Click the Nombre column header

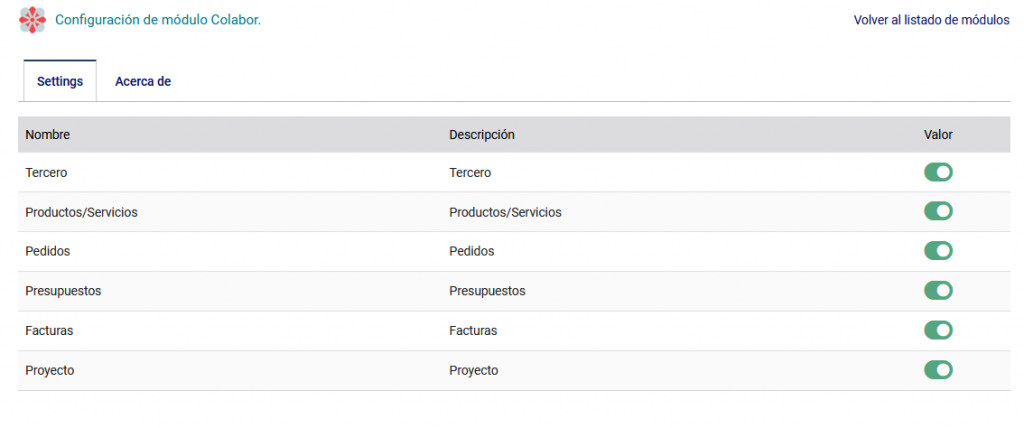click(x=48, y=135)
